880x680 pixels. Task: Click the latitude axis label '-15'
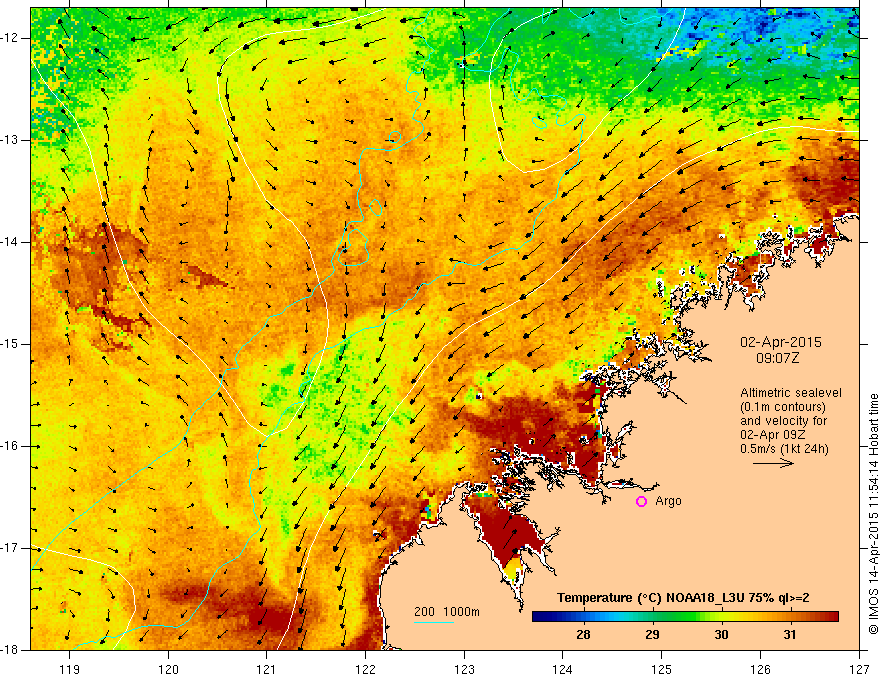pos(10,344)
